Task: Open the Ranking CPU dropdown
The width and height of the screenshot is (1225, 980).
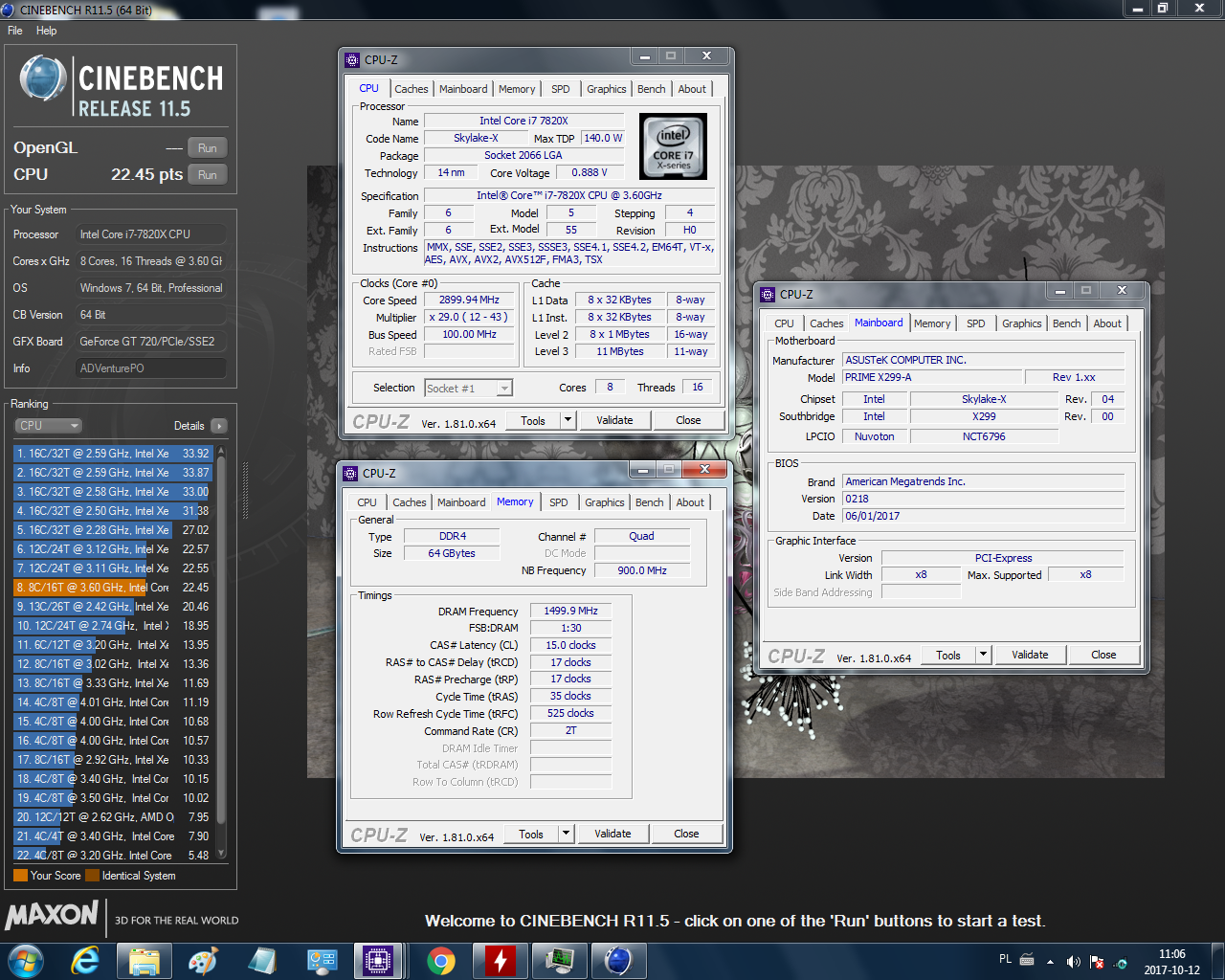Action: click(48, 426)
